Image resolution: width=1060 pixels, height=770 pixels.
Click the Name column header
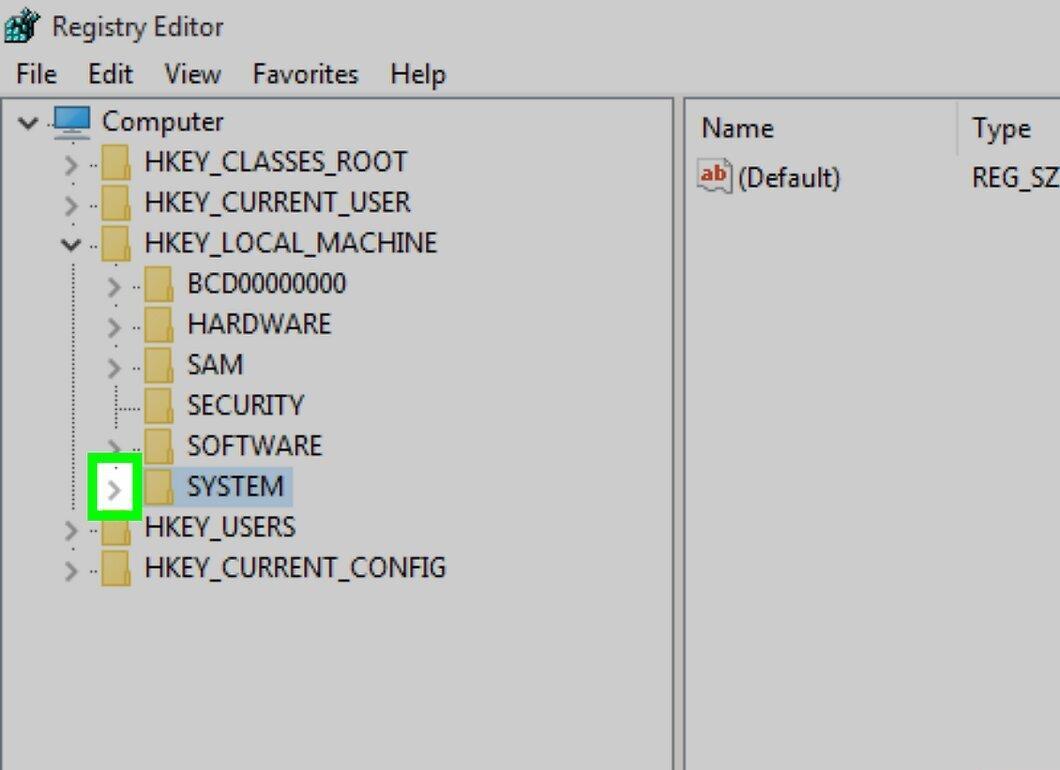tap(738, 128)
